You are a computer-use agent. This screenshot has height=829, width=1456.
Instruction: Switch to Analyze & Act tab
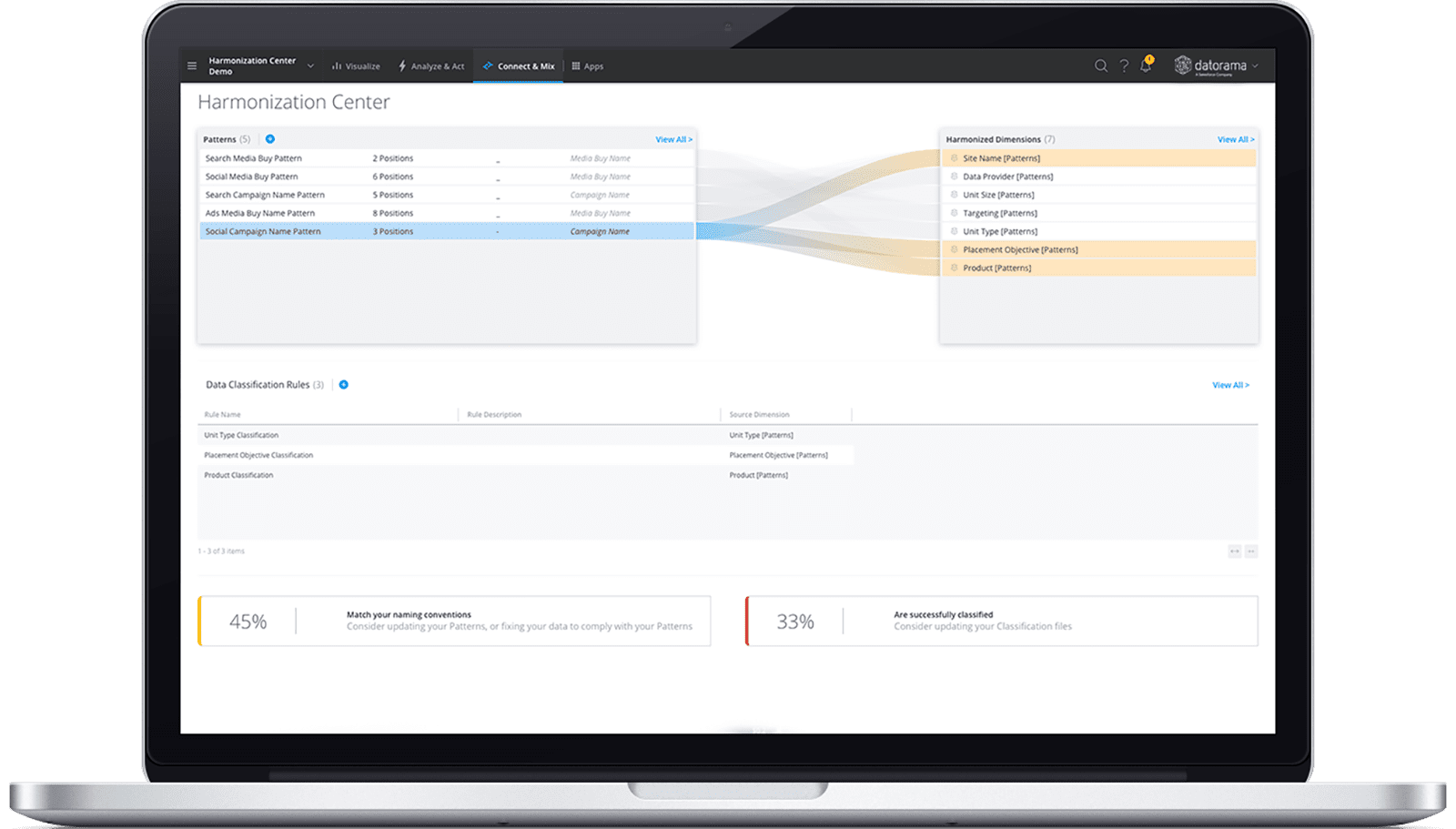pos(431,66)
